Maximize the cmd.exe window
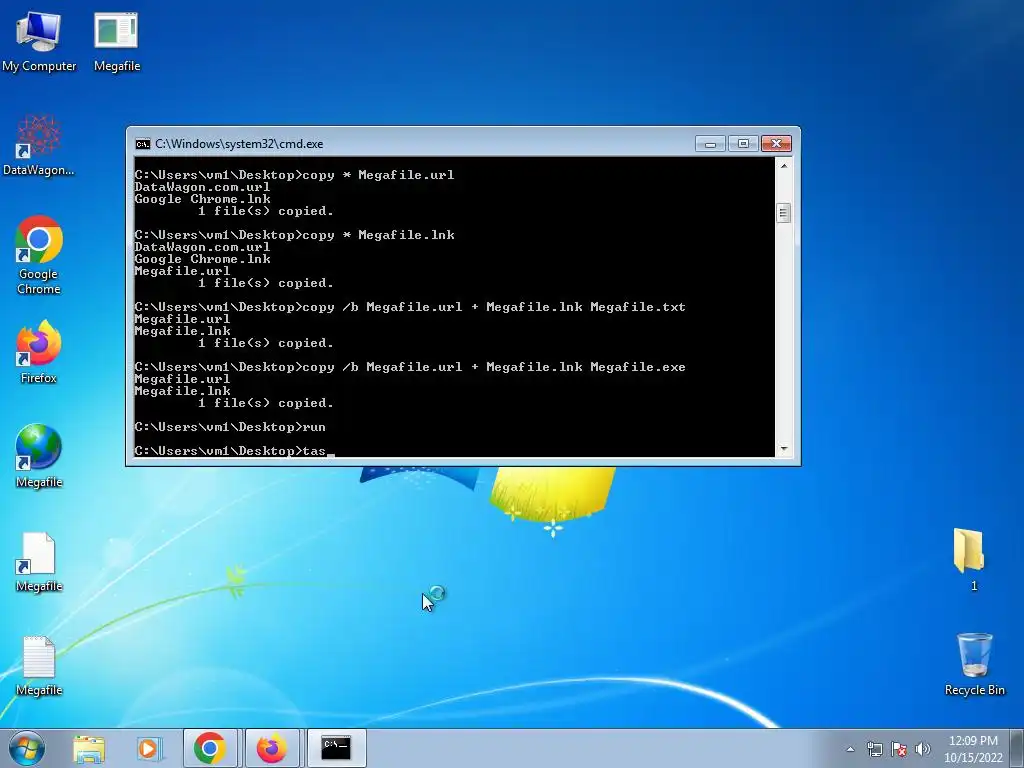The width and height of the screenshot is (1024, 768). tap(743, 144)
